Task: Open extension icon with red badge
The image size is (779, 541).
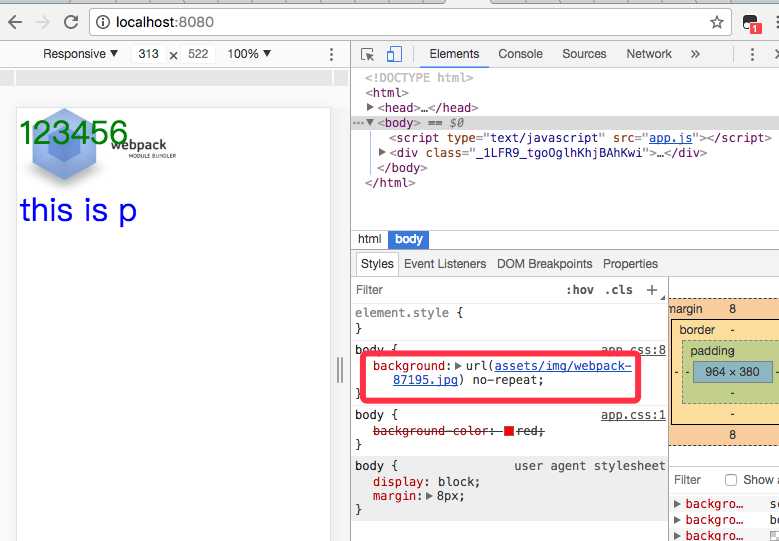Action: point(751,23)
